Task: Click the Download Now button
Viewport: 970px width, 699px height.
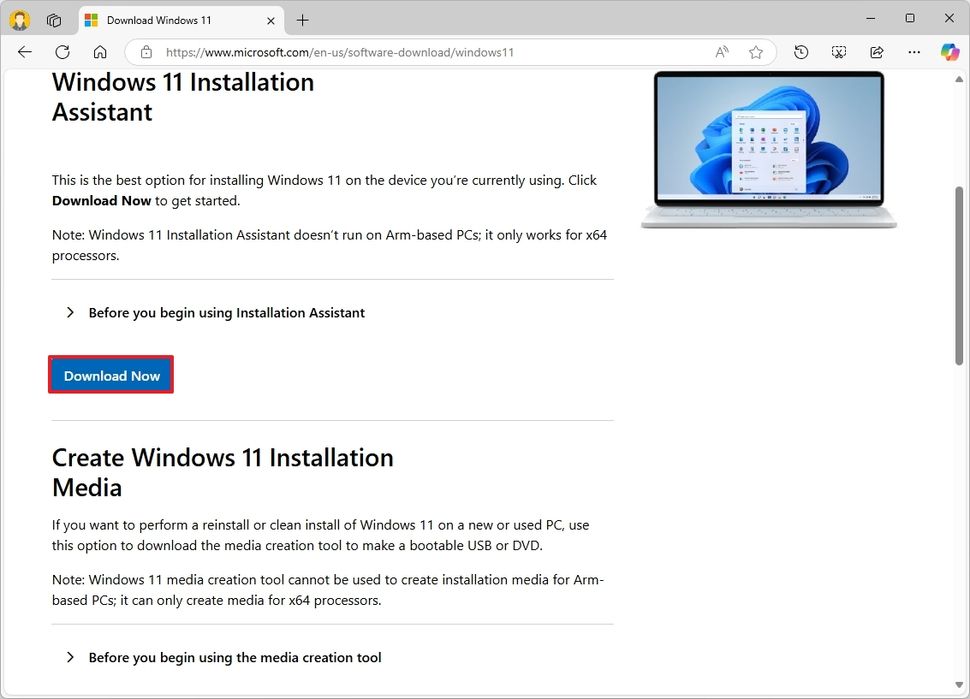Action: click(x=111, y=375)
